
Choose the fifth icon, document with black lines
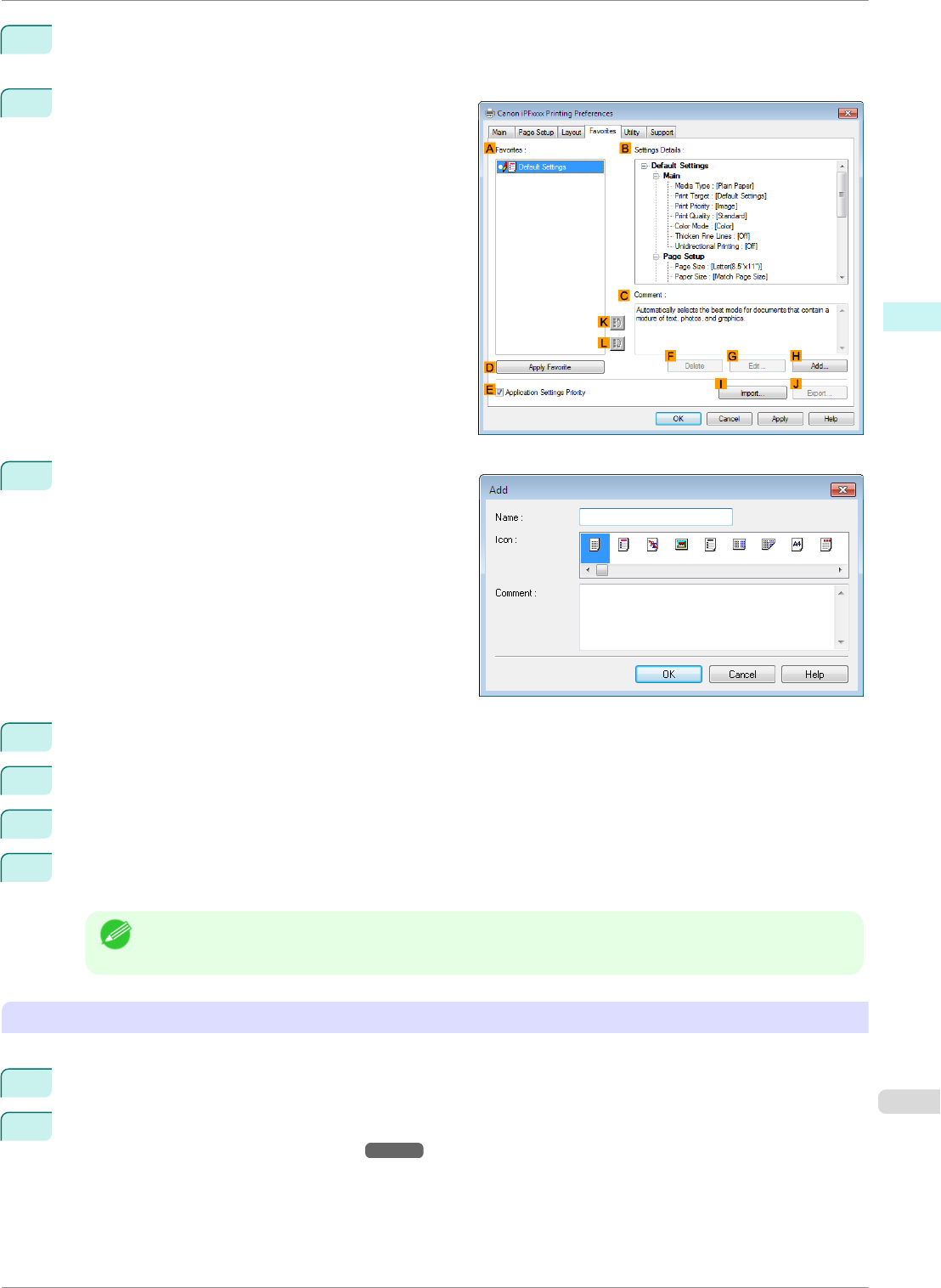pyautogui.click(x=710, y=545)
